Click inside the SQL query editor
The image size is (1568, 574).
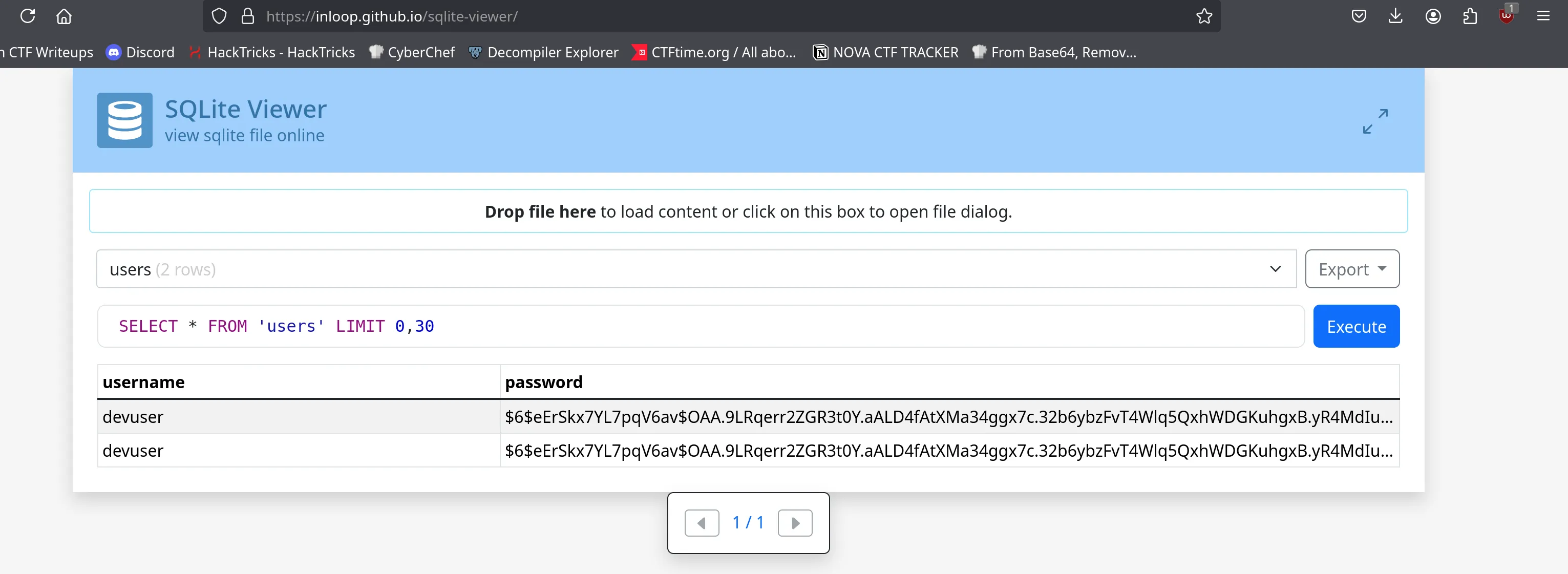pyautogui.click(x=700, y=326)
